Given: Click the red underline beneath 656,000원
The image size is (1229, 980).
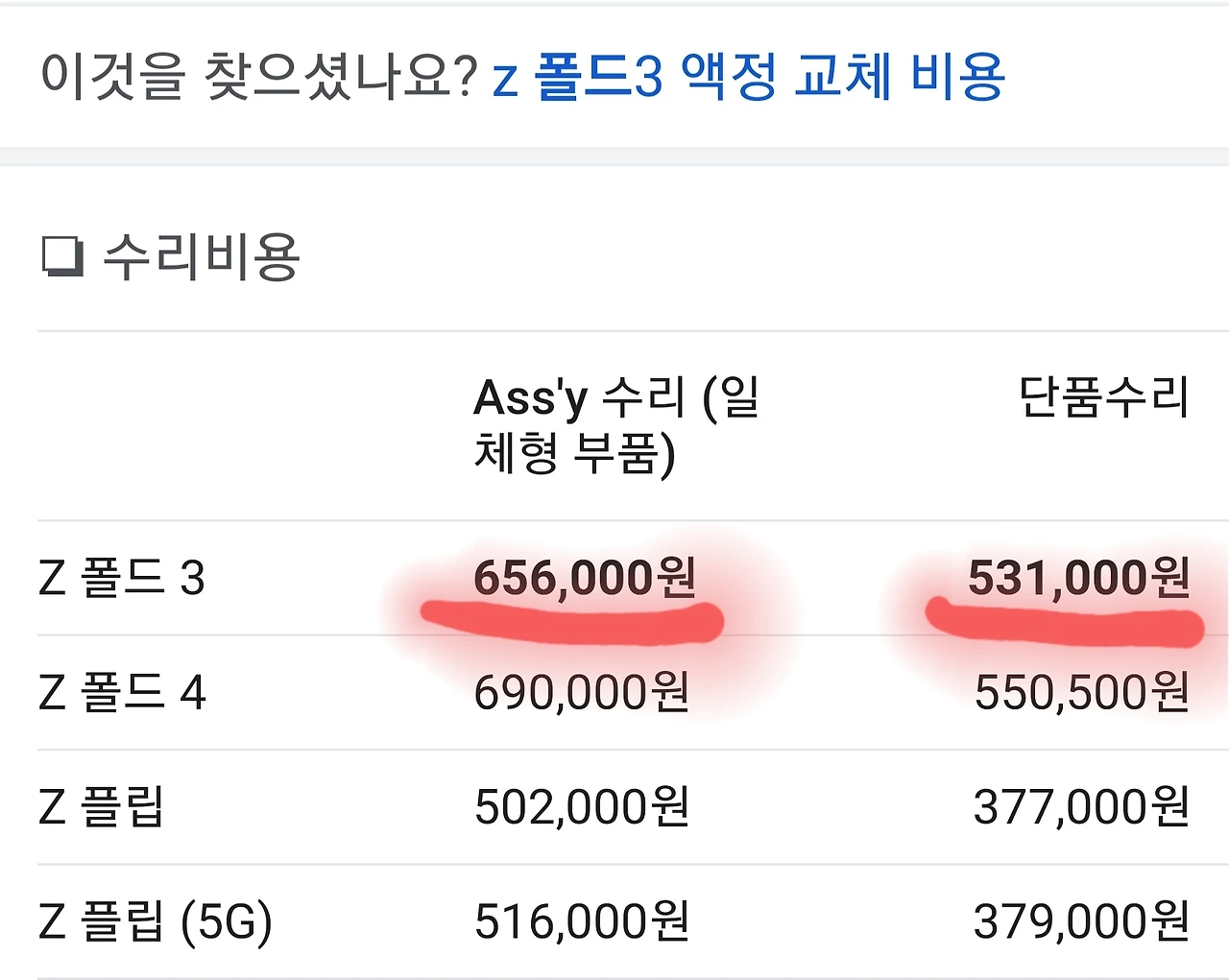Looking at the screenshot, I should (572, 622).
